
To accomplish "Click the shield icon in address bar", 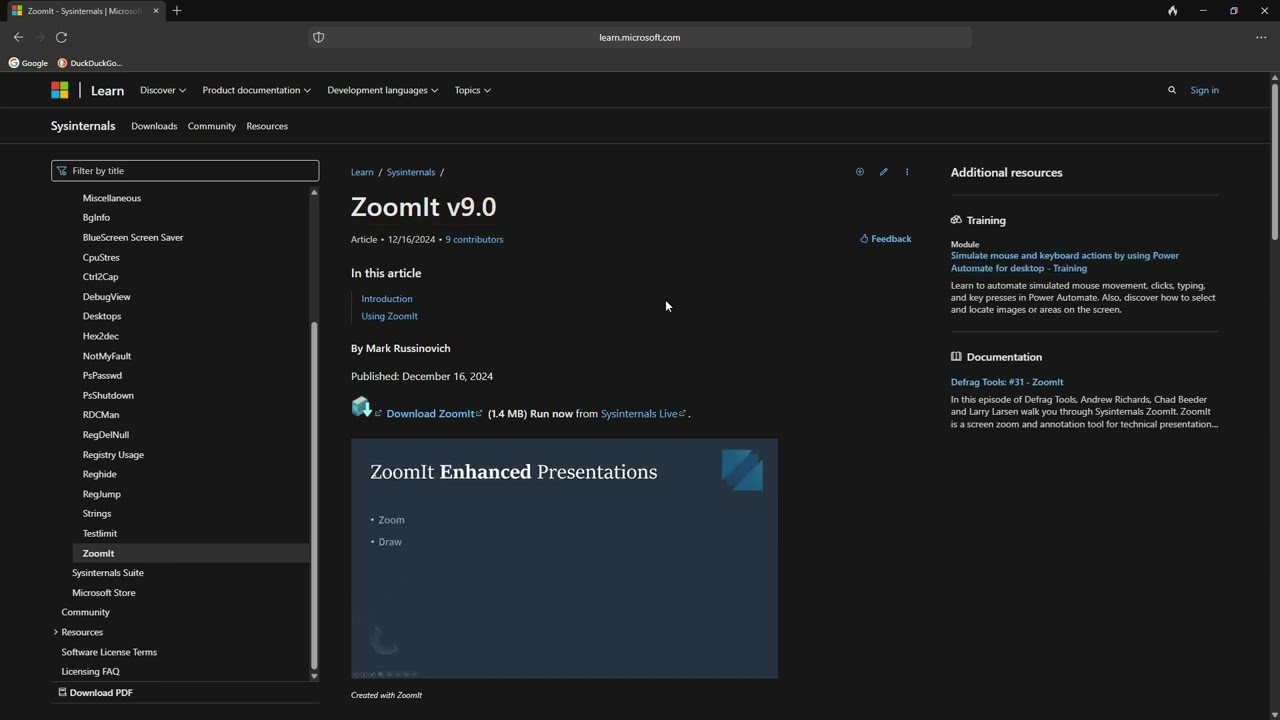I will (x=319, y=37).
